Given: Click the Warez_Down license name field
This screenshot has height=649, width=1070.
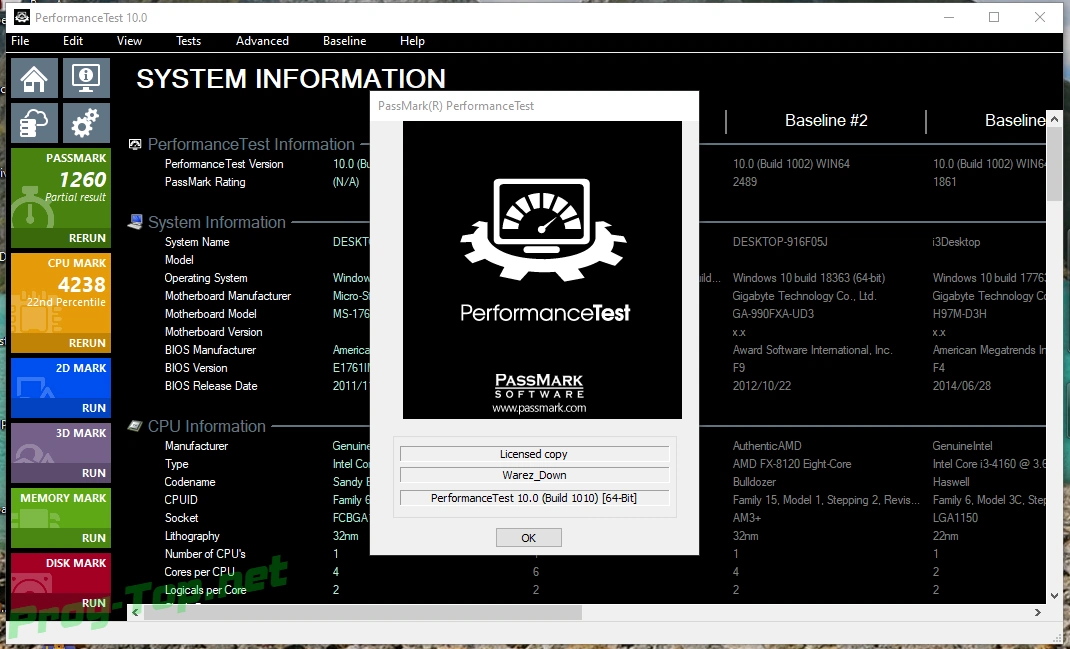Looking at the screenshot, I should (534, 476).
